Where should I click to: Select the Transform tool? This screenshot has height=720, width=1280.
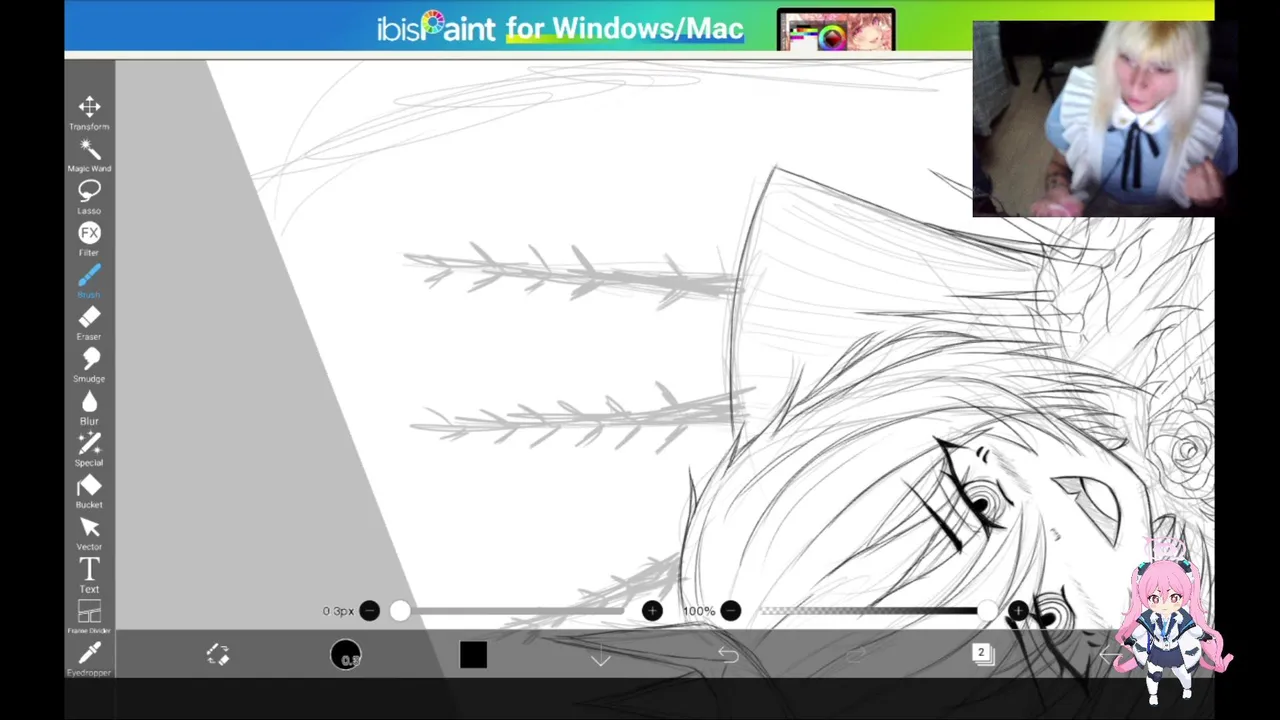[x=89, y=113]
